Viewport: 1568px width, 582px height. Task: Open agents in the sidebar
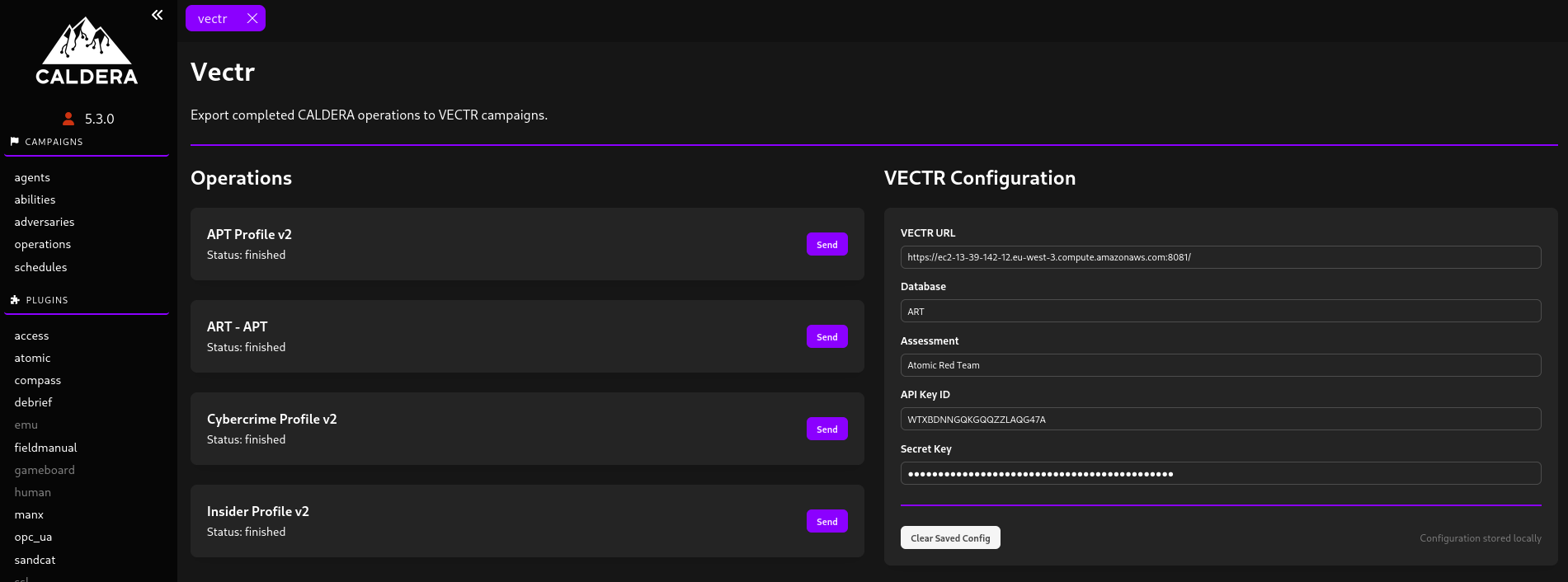(x=32, y=177)
